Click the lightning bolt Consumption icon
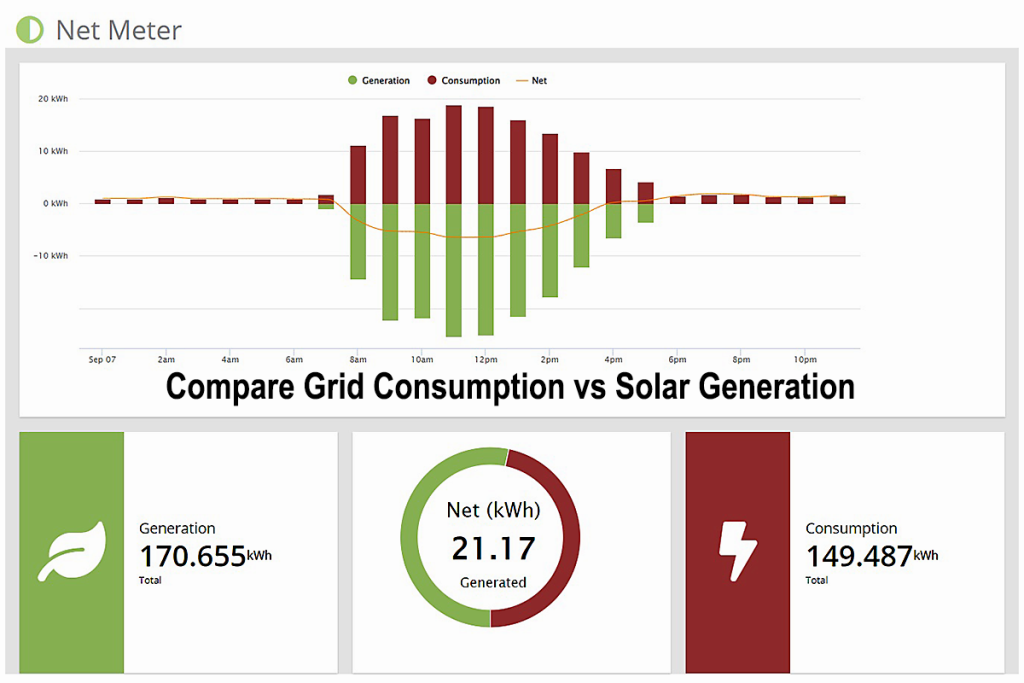The height and width of the screenshot is (683, 1024). click(x=738, y=552)
